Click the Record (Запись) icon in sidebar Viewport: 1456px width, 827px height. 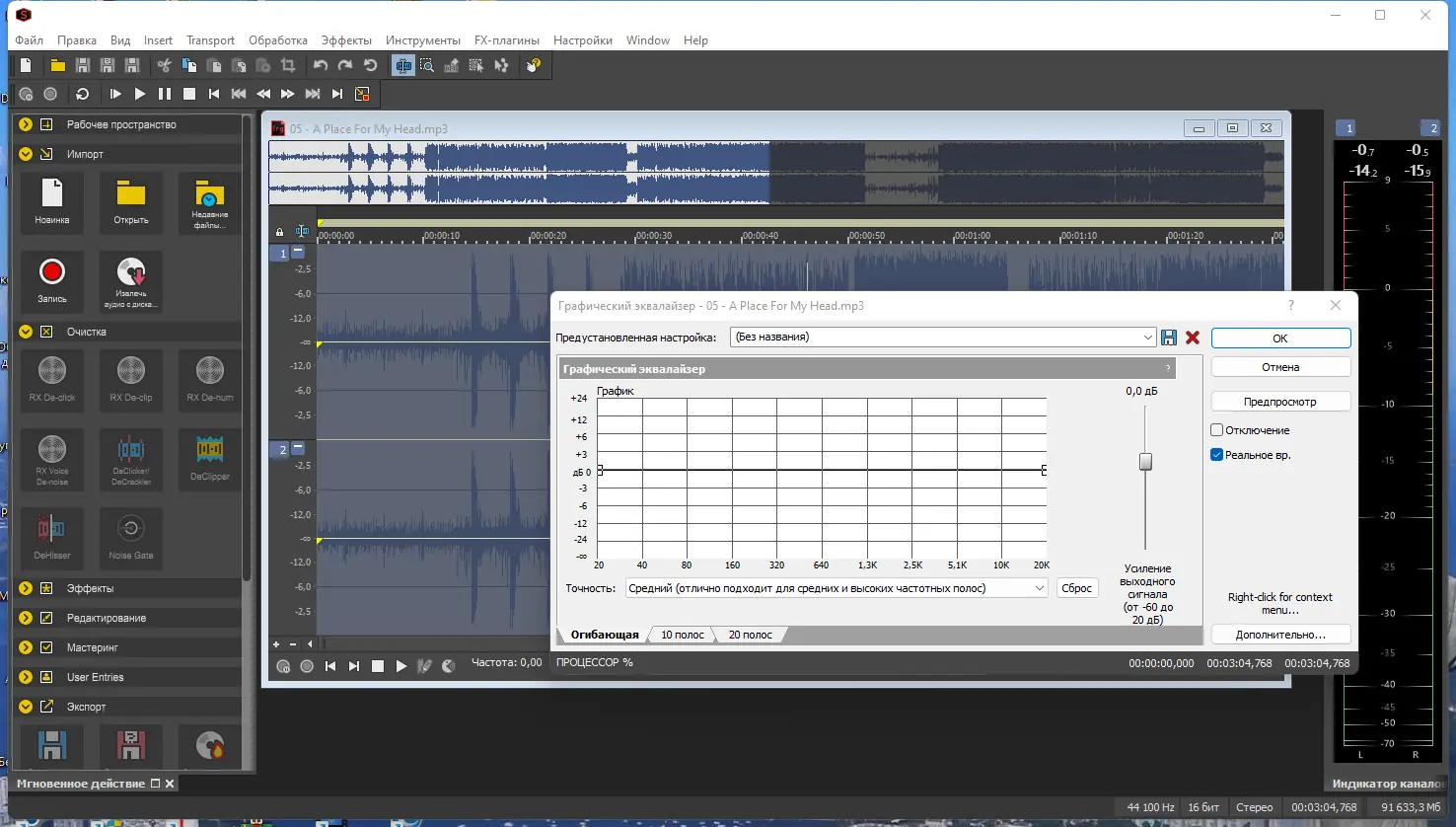tap(52, 272)
